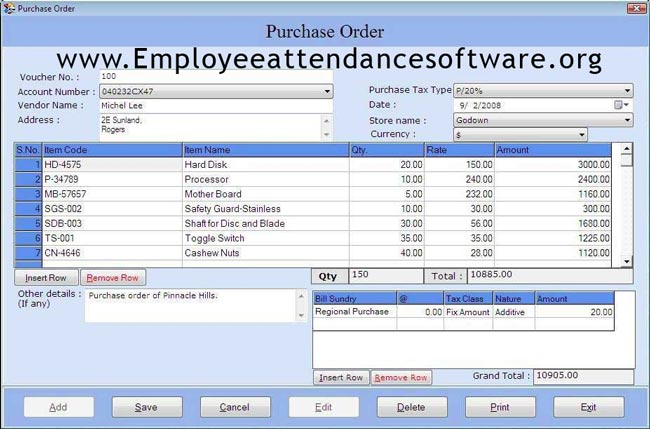Open the Purchase Tax Type dropdown
The width and height of the screenshot is (650, 429).
point(627,90)
